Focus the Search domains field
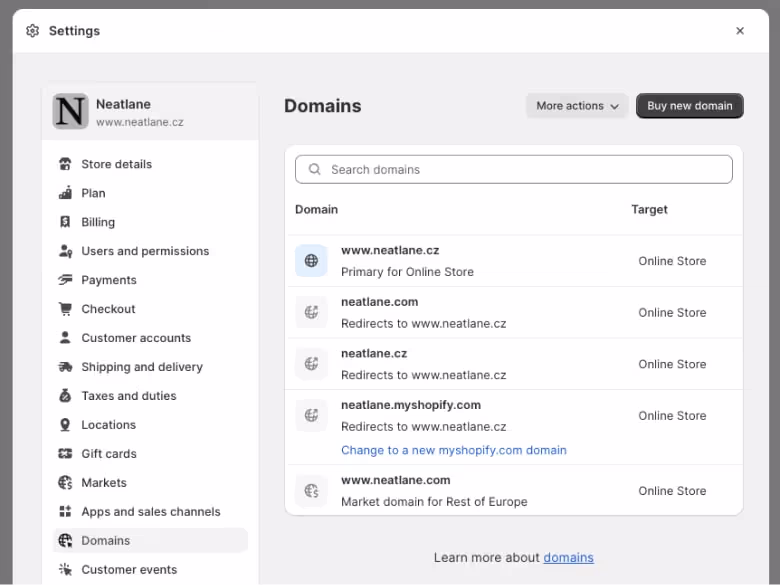This screenshot has width=780, height=585. pyautogui.click(x=513, y=170)
